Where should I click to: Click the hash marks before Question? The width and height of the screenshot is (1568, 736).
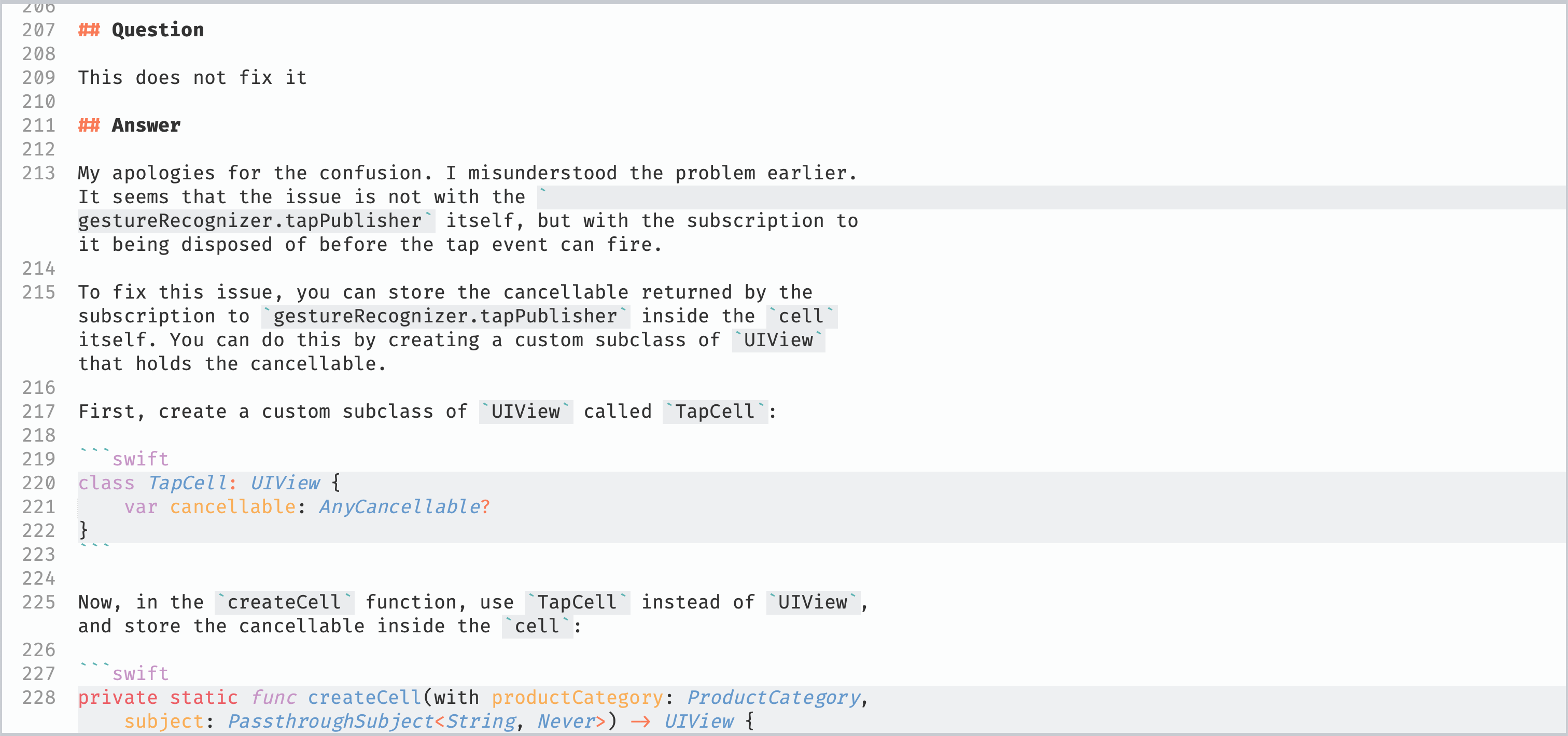point(89,30)
